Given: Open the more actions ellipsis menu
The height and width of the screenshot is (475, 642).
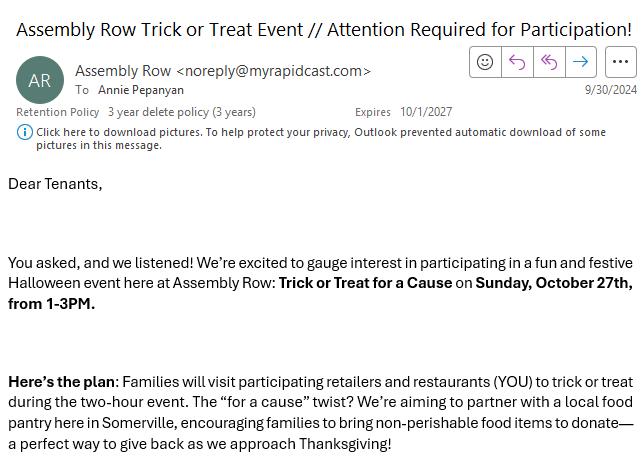Looking at the screenshot, I should pyautogui.click(x=620, y=62).
